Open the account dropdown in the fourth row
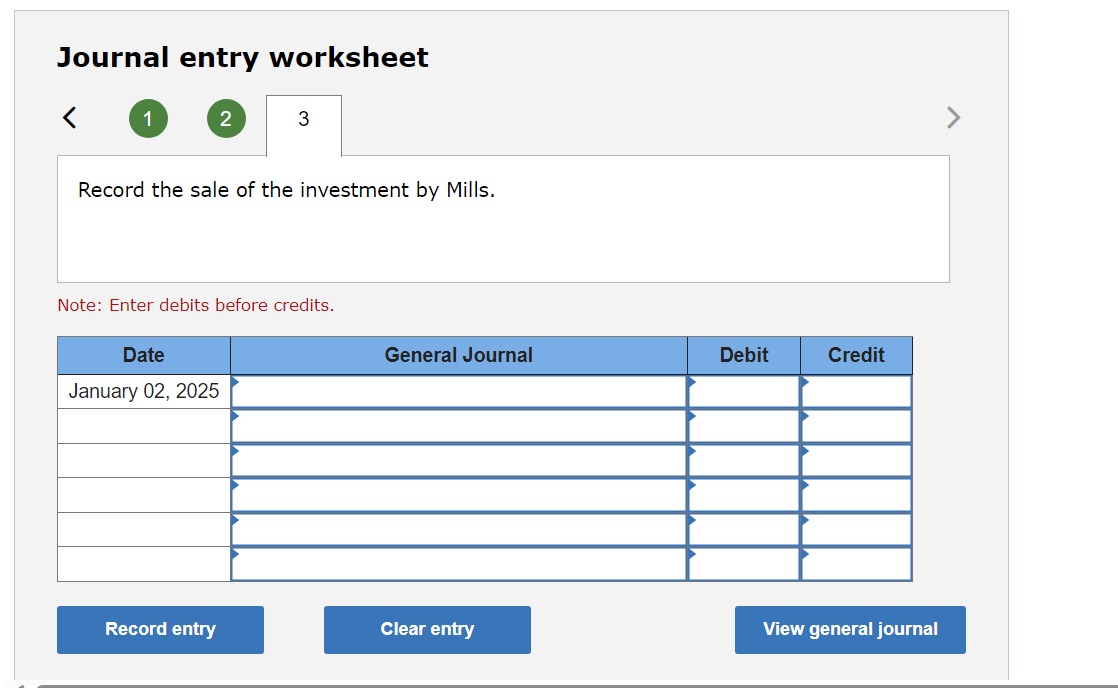This screenshot has width=1118, height=688. [236, 487]
